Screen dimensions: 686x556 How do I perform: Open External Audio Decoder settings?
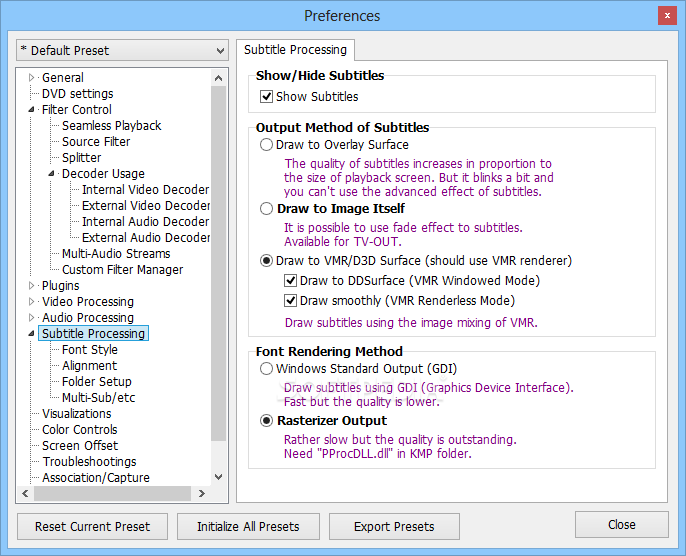[146, 238]
